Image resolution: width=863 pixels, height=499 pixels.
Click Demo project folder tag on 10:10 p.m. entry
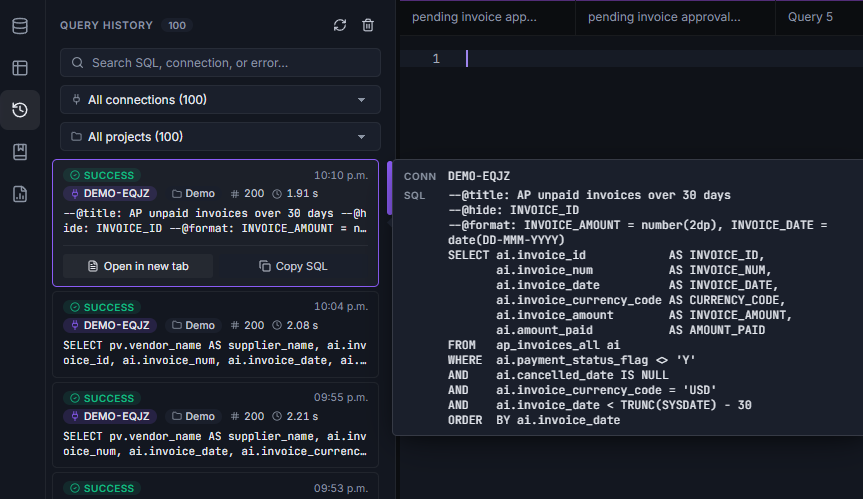point(193,194)
